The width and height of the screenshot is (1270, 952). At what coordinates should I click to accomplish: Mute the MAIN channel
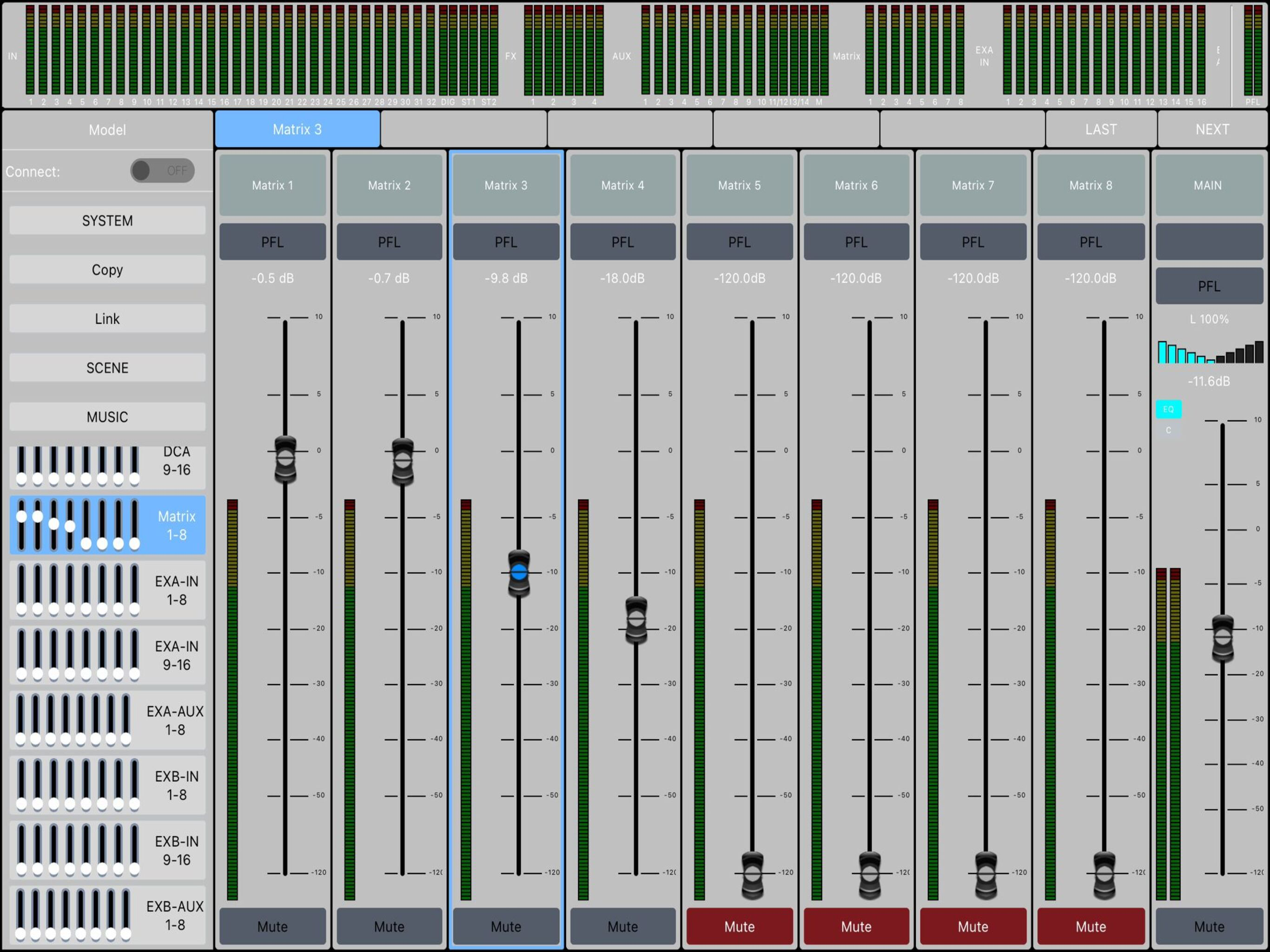[1209, 926]
